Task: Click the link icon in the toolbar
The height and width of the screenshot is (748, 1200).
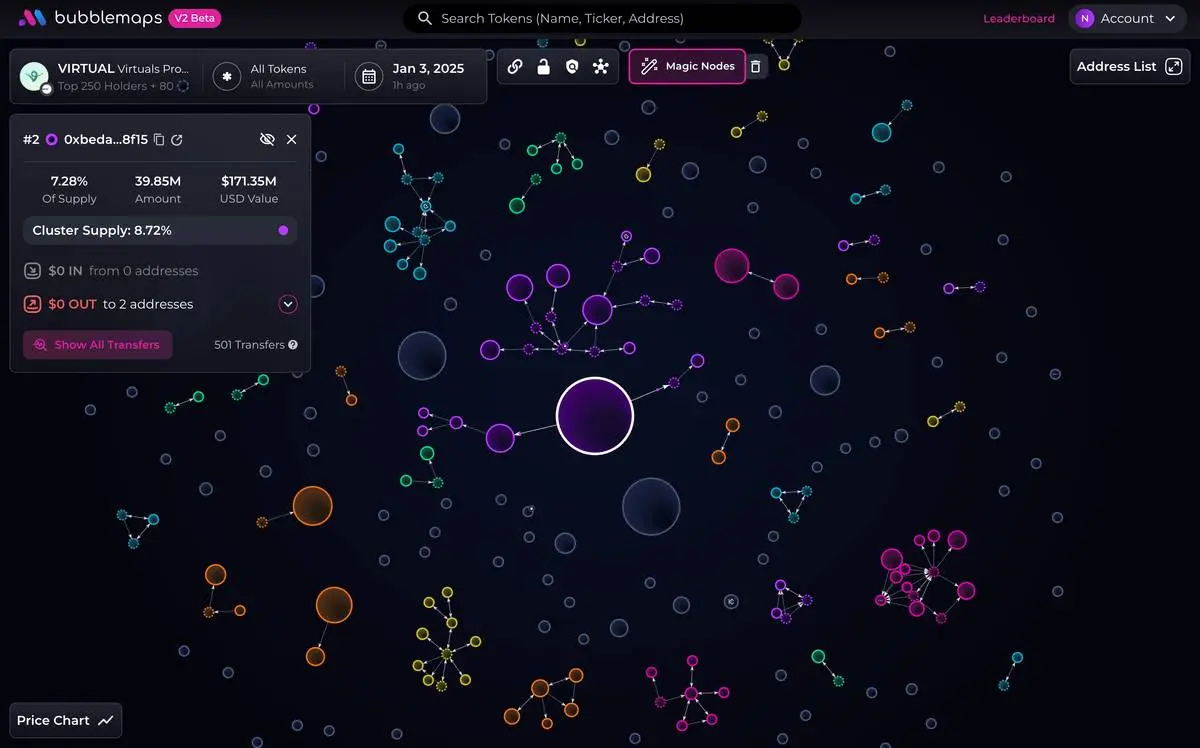Action: pyautogui.click(x=515, y=67)
